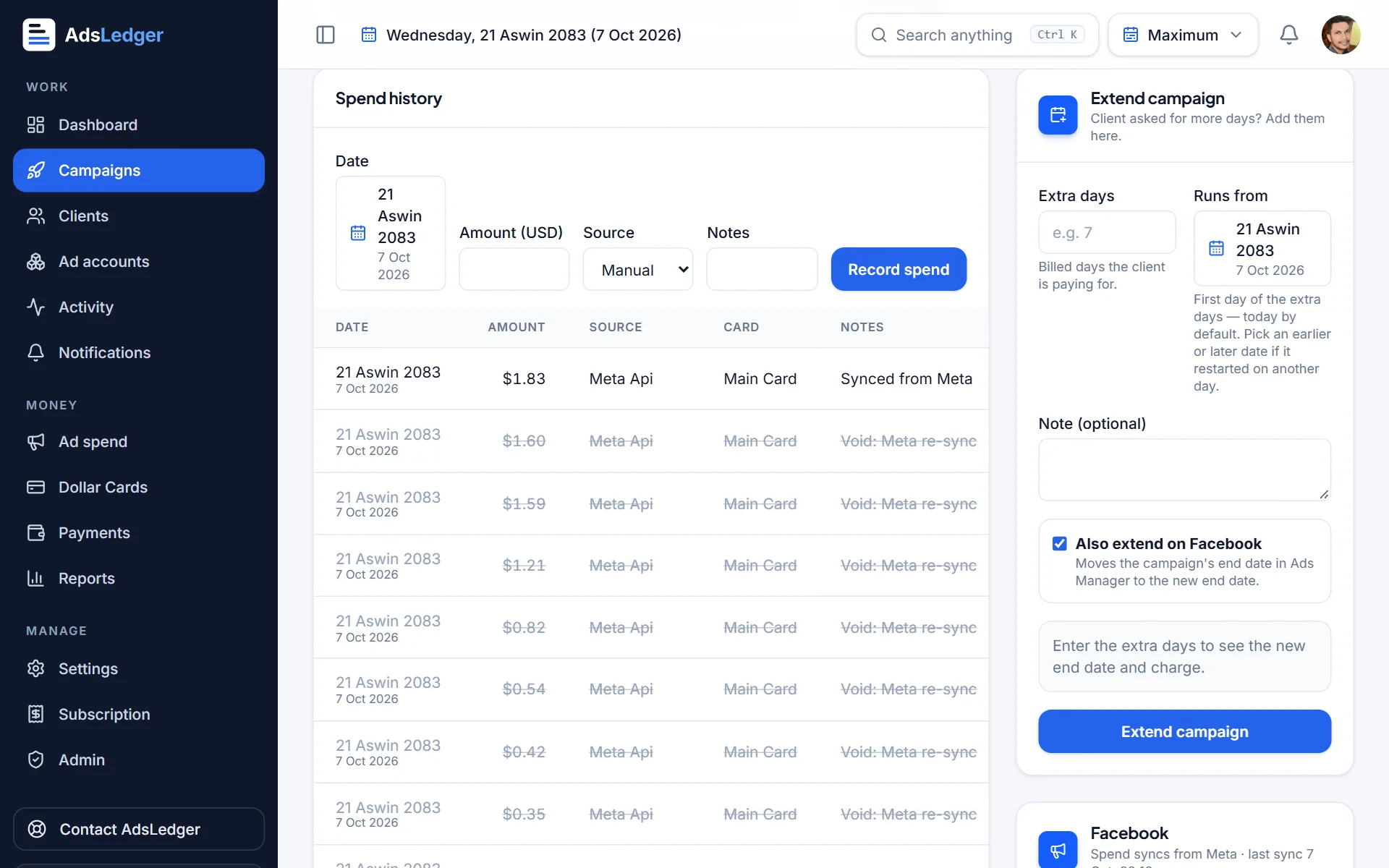Toggle the sidebar panel icon
The height and width of the screenshot is (868, 1389).
pyautogui.click(x=326, y=35)
